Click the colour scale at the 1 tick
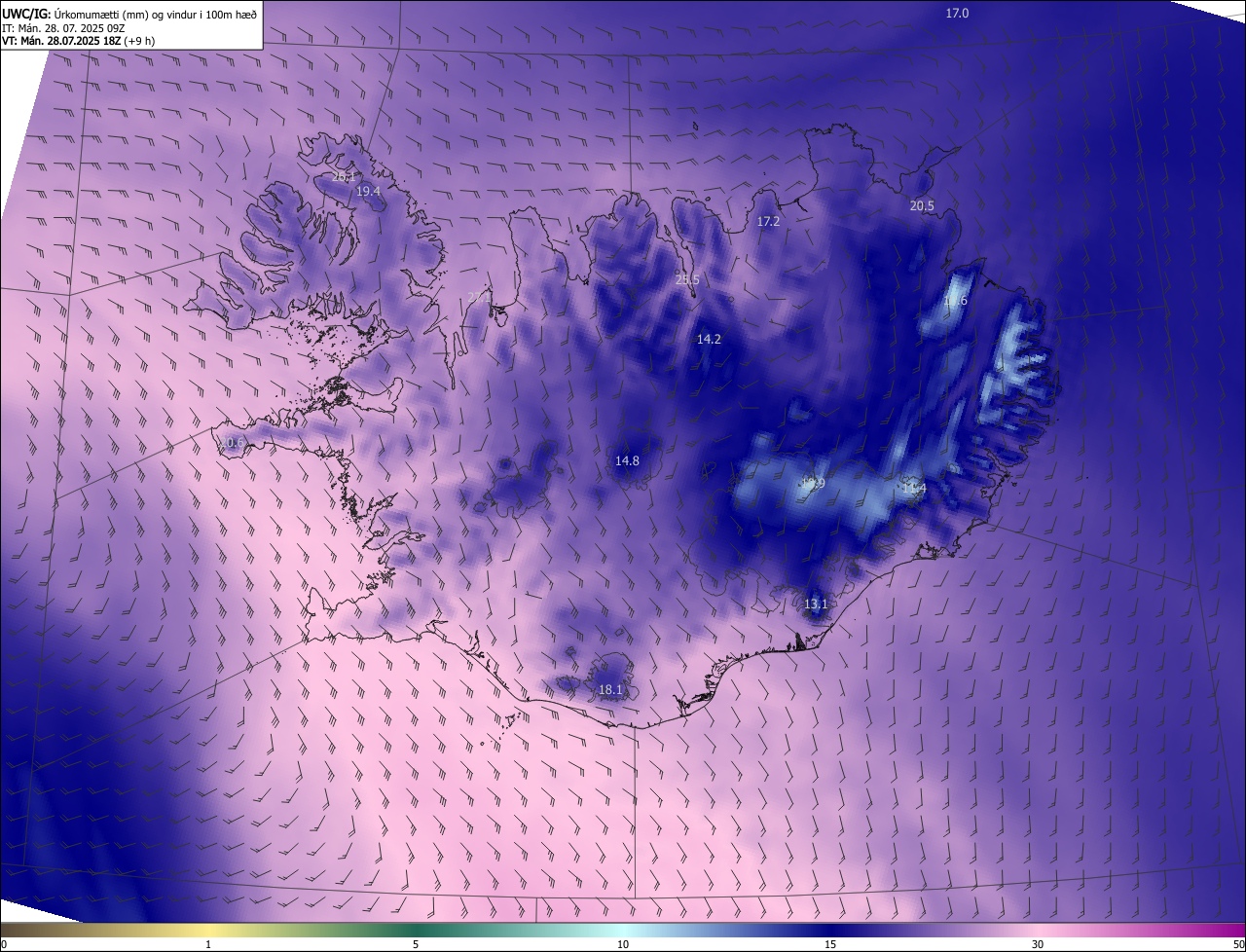1246x952 pixels. point(208,944)
